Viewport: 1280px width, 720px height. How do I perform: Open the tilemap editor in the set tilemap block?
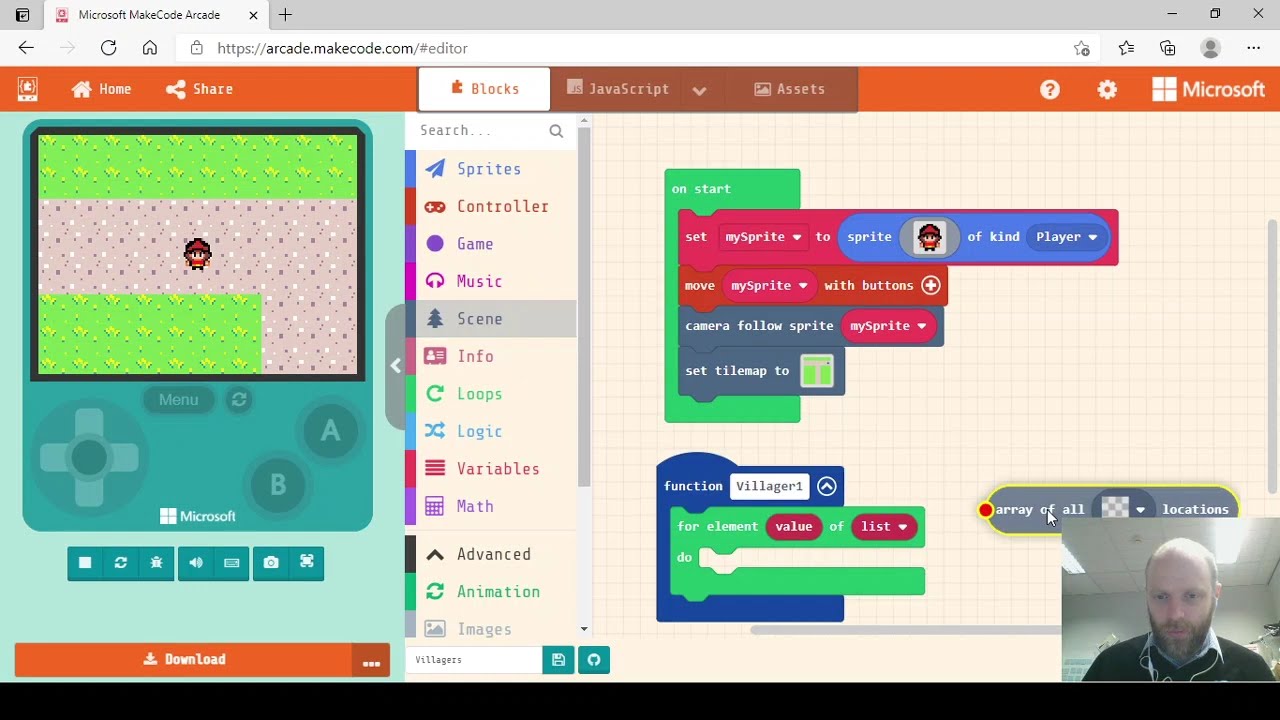817,371
